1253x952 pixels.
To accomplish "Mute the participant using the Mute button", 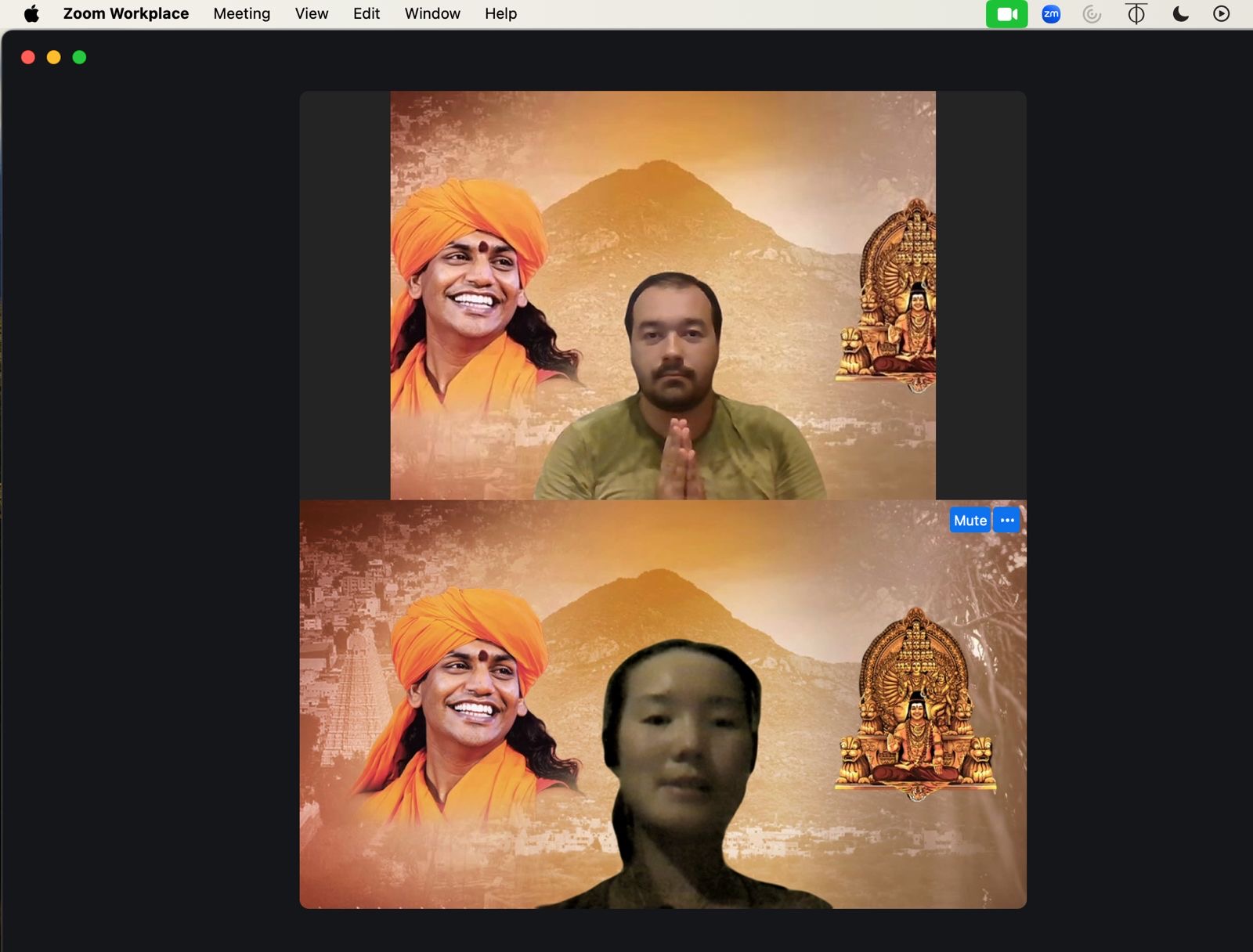I will point(970,521).
